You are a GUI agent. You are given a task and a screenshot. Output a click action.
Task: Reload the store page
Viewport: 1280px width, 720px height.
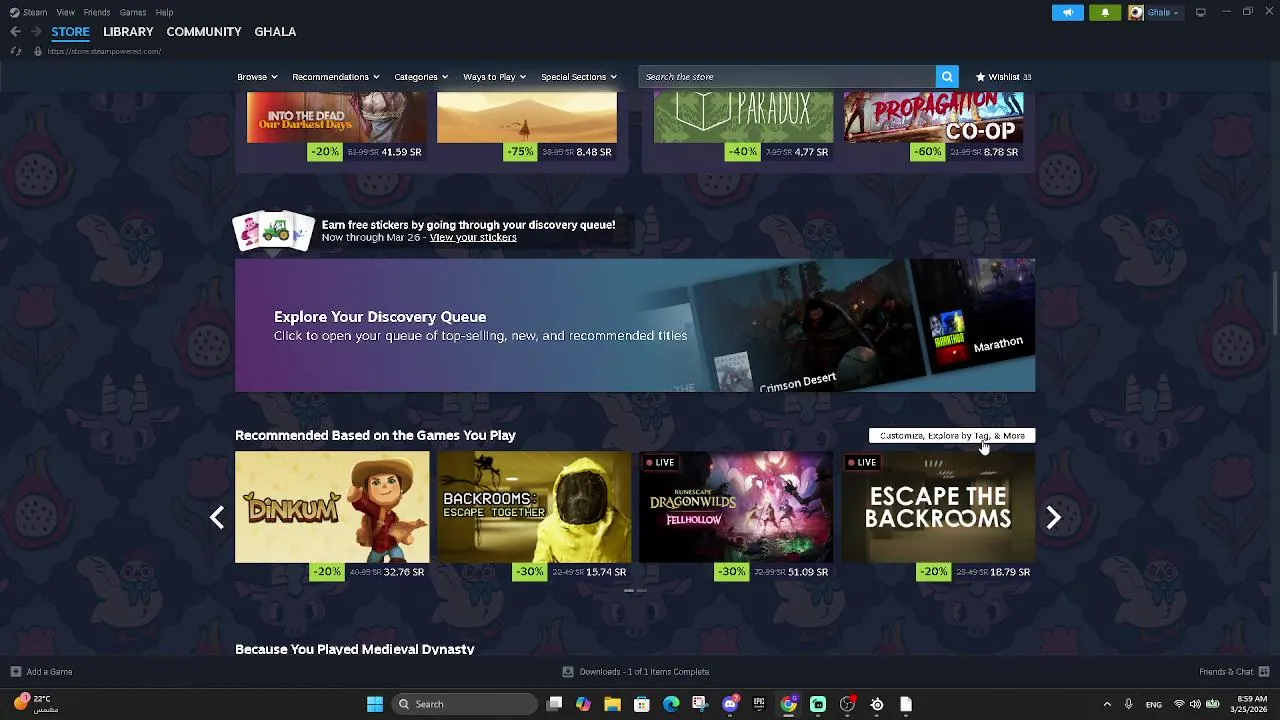[16, 51]
